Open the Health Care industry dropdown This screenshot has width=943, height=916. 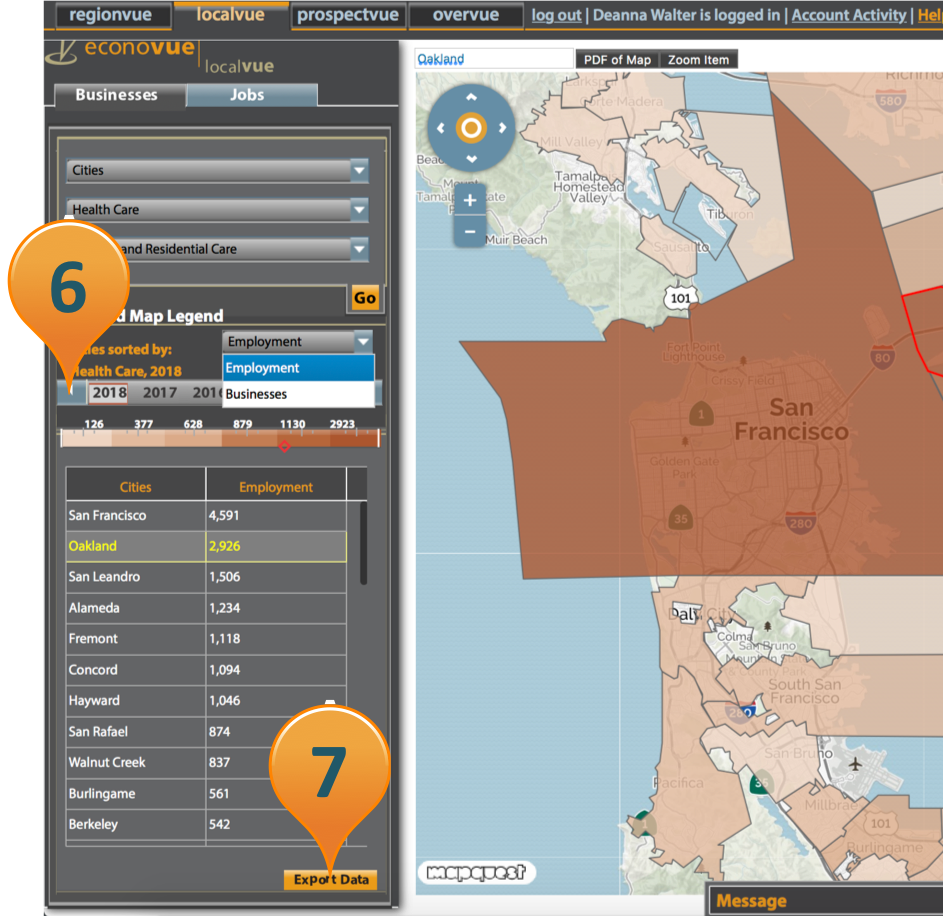tap(217, 210)
